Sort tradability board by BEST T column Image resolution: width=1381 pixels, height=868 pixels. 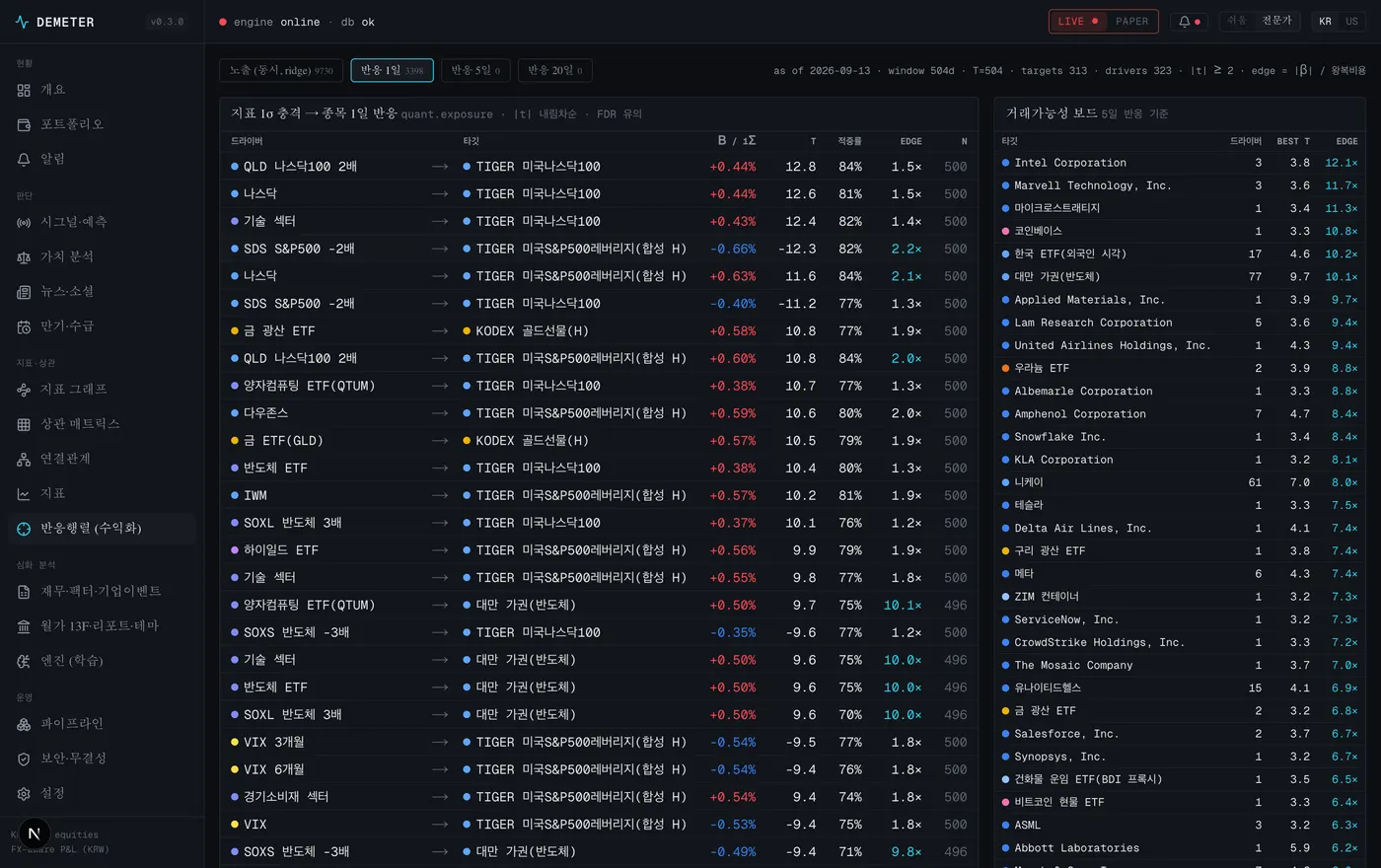tap(1293, 141)
